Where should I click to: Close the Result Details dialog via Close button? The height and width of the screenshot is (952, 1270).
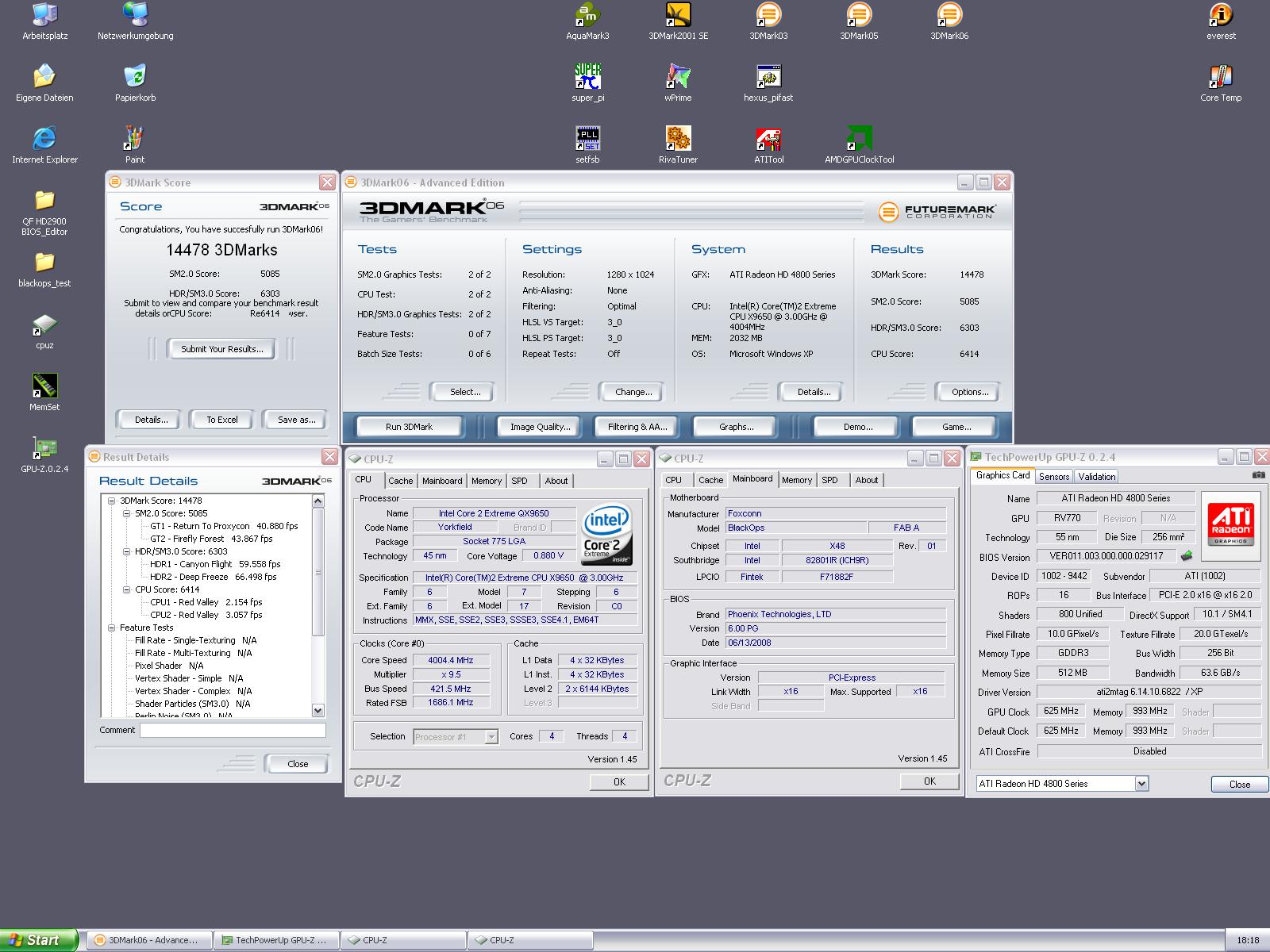pyautogui.click(x=298, y=764)
